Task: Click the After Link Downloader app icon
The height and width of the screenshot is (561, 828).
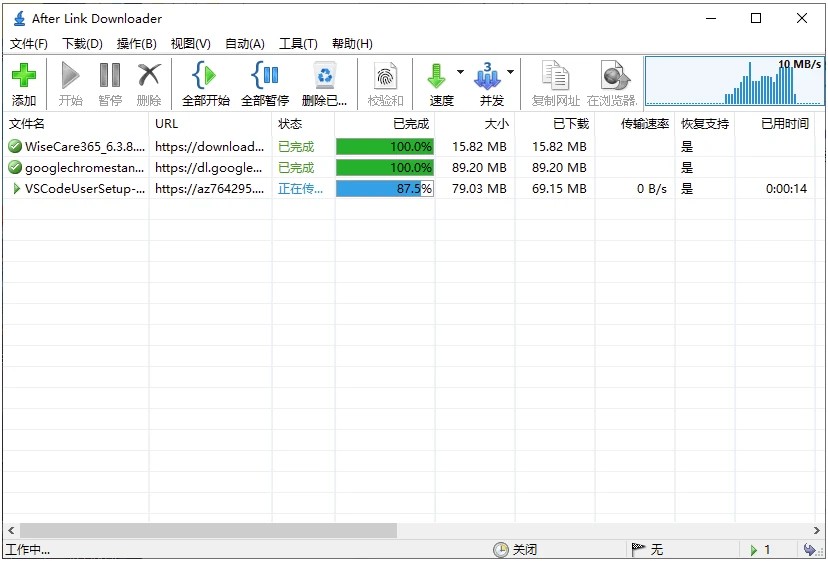Action: click(20, 18)
